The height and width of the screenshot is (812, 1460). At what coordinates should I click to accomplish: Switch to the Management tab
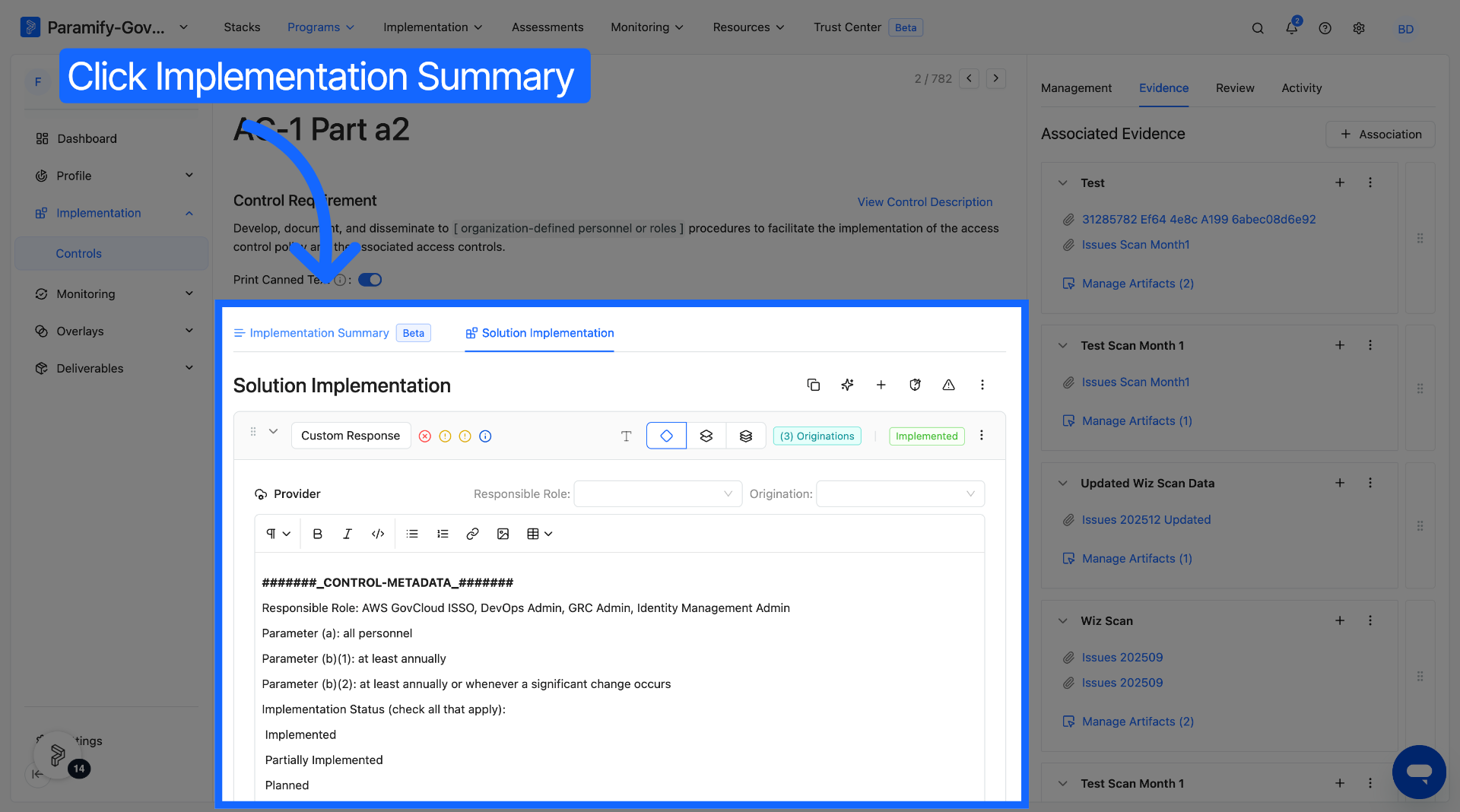pos(1076,88)
